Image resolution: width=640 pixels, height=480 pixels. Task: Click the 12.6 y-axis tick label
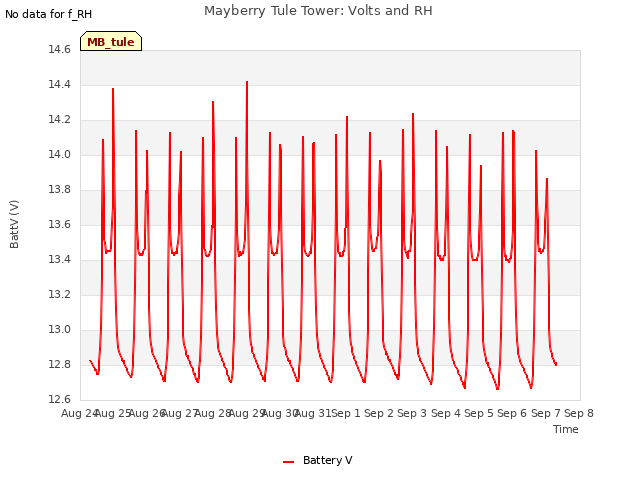[60, 399]
